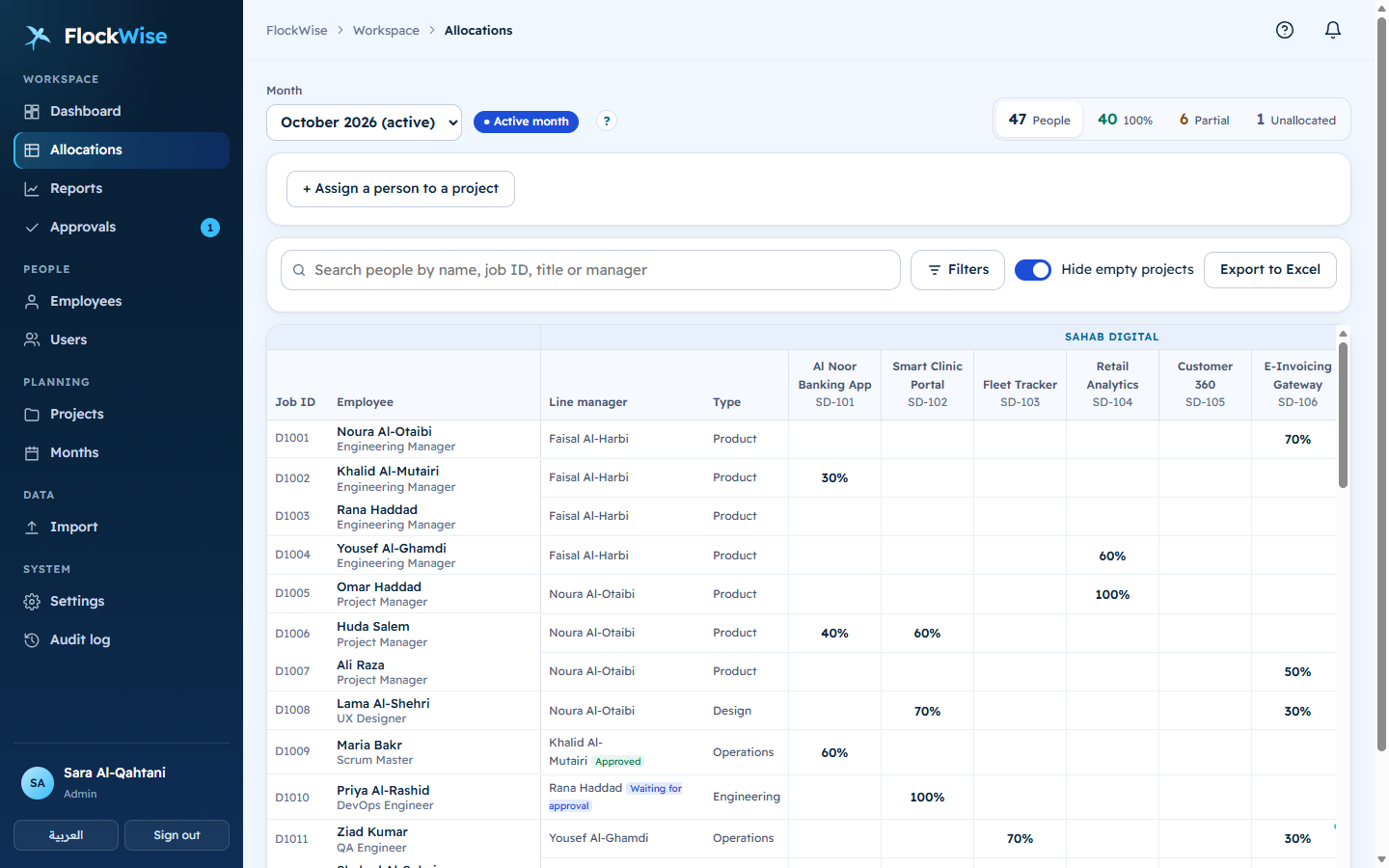Screen dimensions: 1389x868
Task: Click the Audit log history icon
Action: (x=32, y=640)
